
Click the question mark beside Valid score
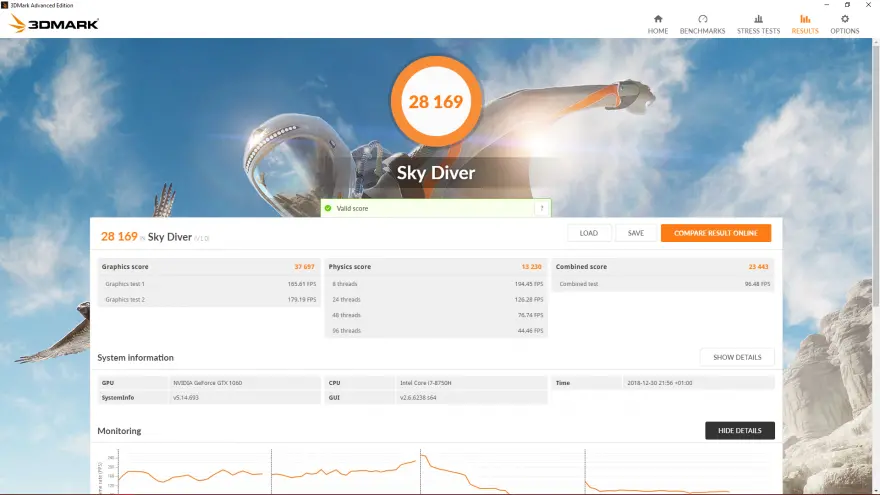[x=542, y=208]
